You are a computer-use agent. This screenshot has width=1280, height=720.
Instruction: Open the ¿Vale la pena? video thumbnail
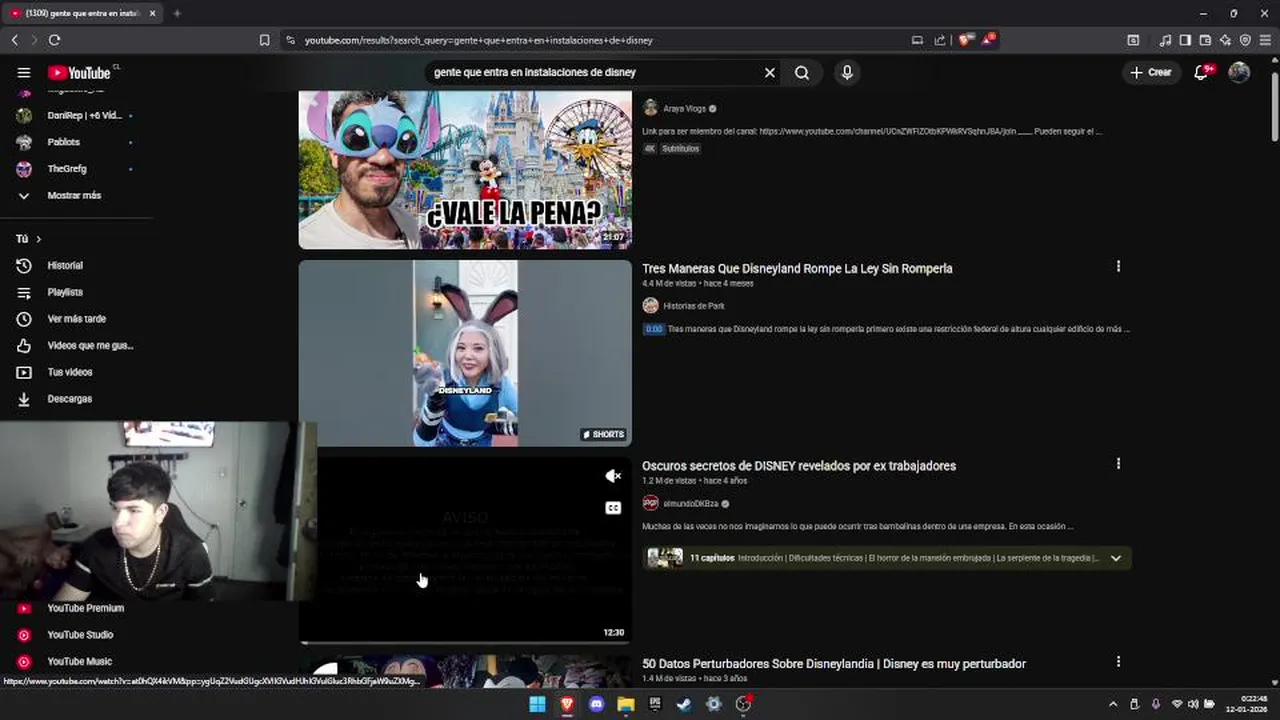(465, 169)
